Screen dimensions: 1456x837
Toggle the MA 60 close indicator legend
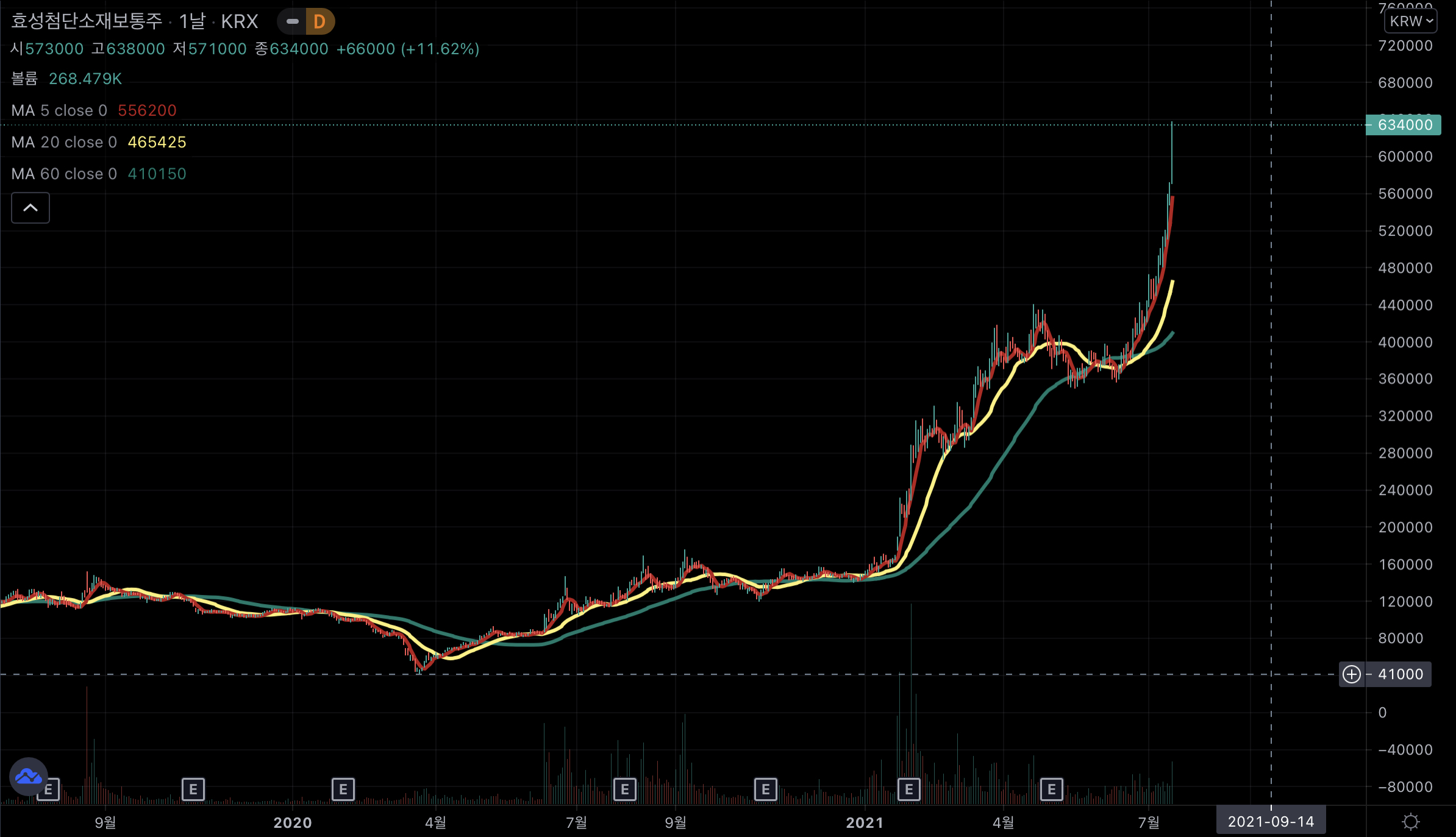(x=64, y=174)
